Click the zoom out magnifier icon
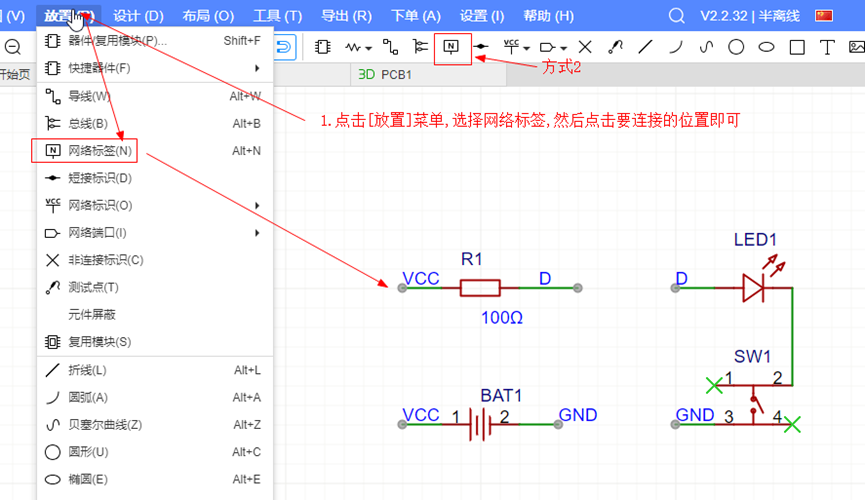Screen dimensions: 865x500 (13, 47)
